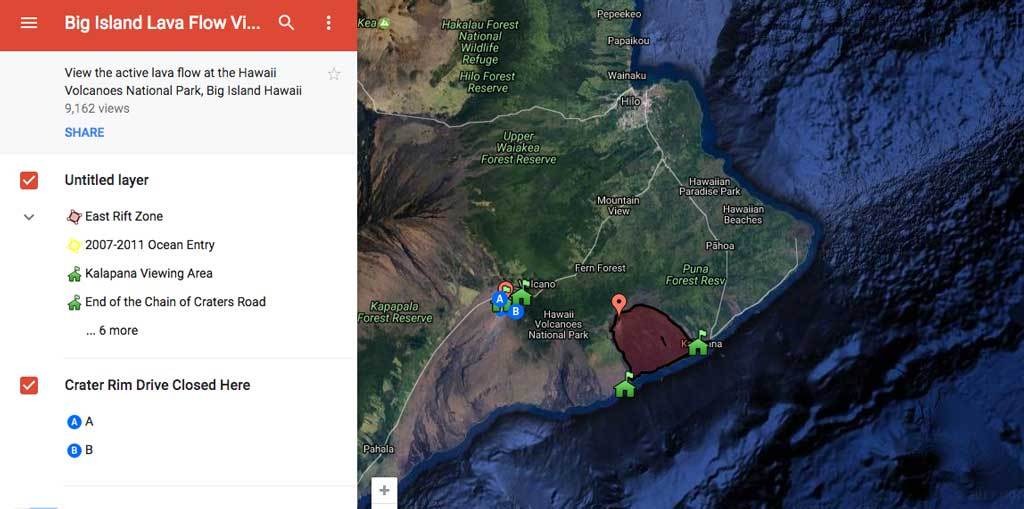Click the green house marker on the south coast
This screenshot has height=509, width=1024.
point(625,385)
